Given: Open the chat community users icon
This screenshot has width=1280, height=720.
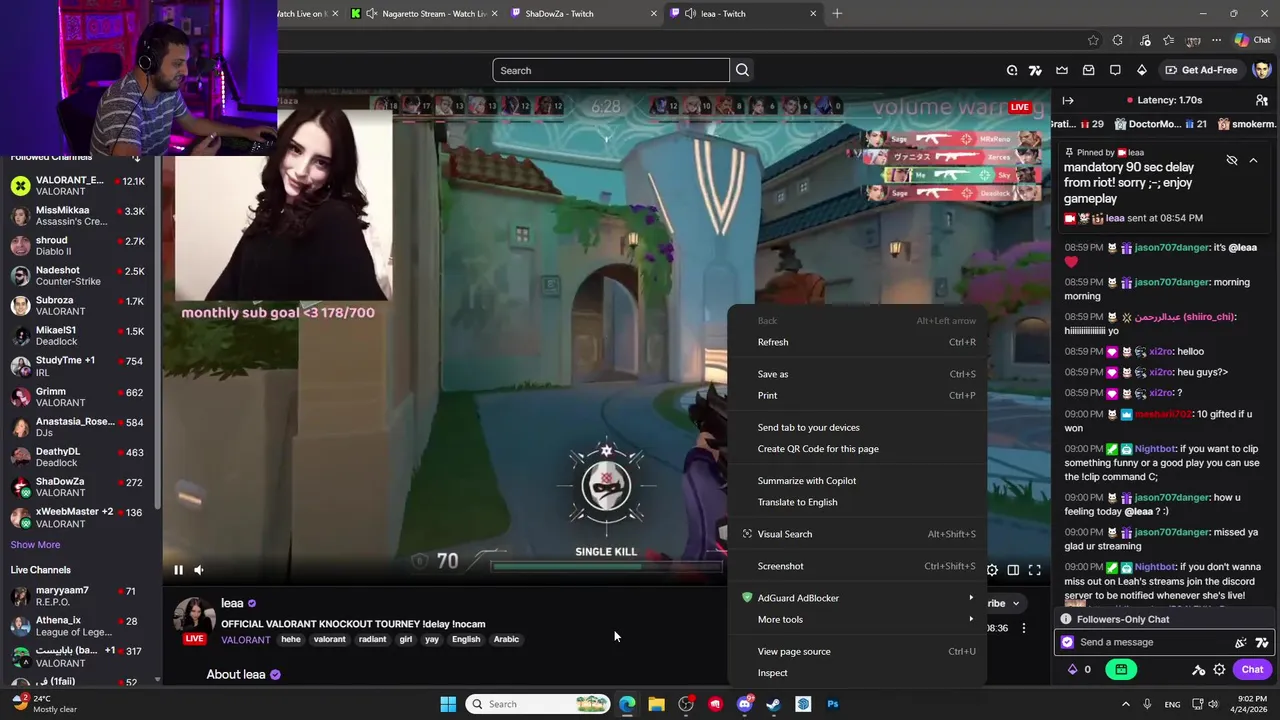Looking at the screenshot, I should (x=1262, y=100).
